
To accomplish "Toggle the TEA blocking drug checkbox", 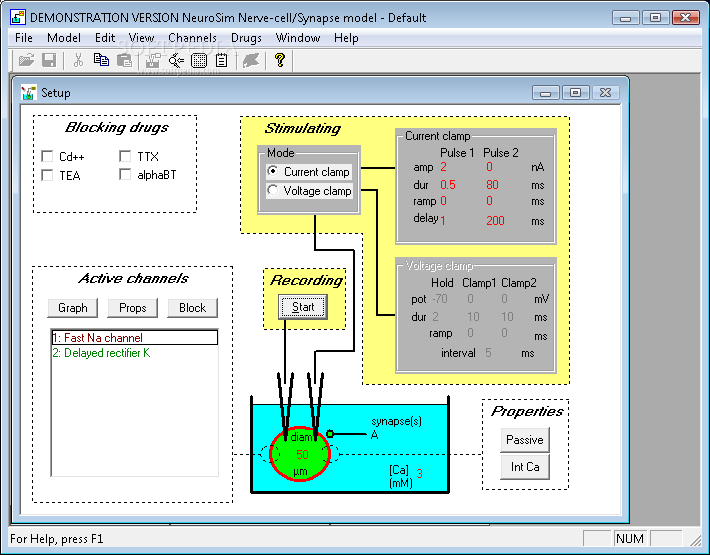I will click(47, 175).
